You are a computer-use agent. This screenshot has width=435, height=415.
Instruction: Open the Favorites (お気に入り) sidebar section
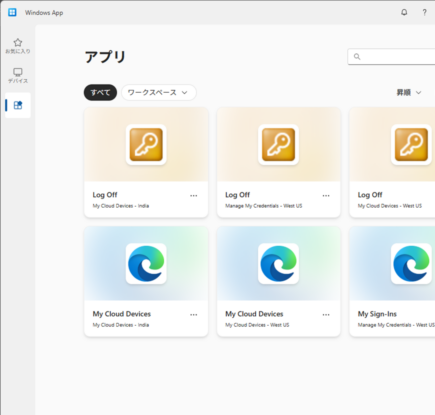[18, 46]
